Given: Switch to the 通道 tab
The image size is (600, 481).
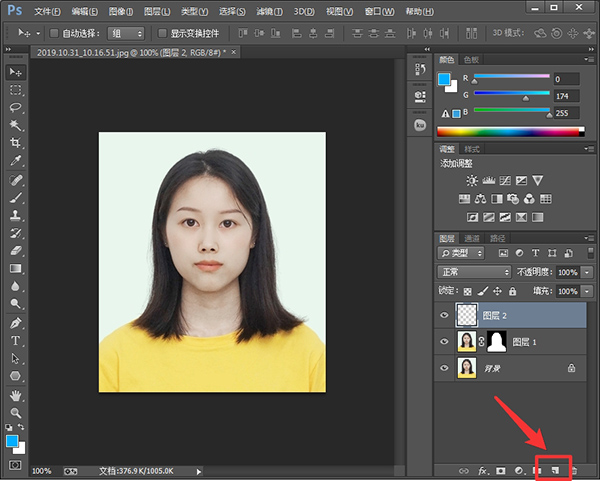Looking at the screenshot, I should (472, 238).
